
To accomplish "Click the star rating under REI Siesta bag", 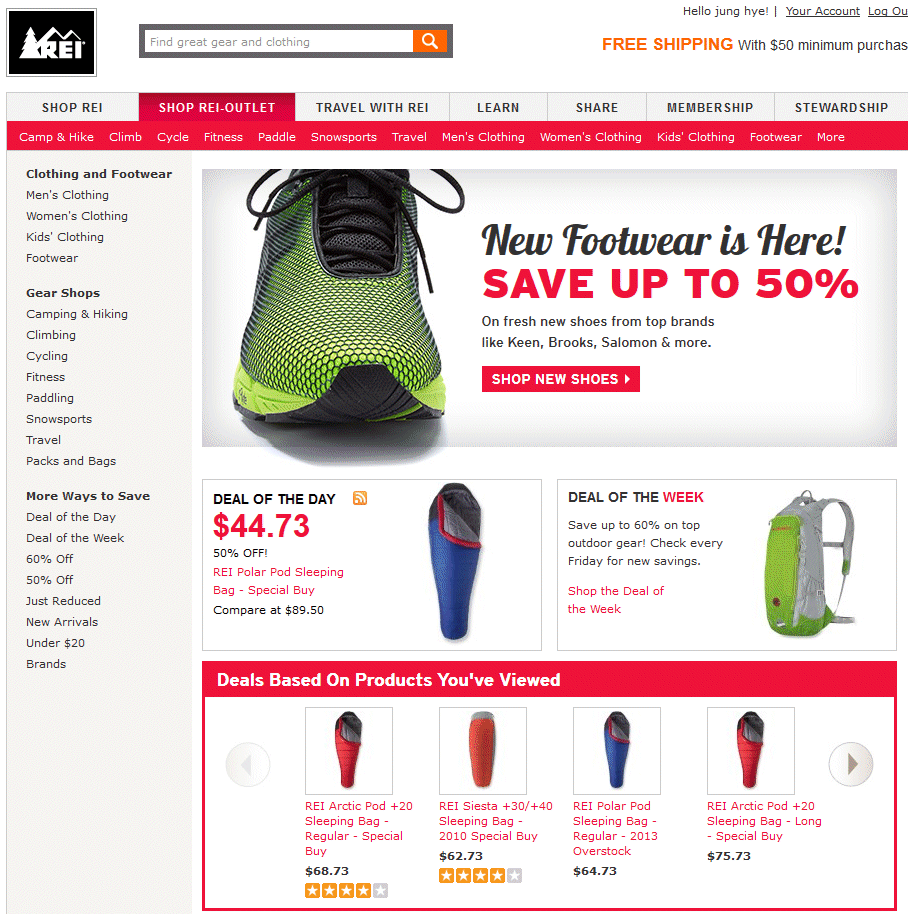I will pos(480,875).
